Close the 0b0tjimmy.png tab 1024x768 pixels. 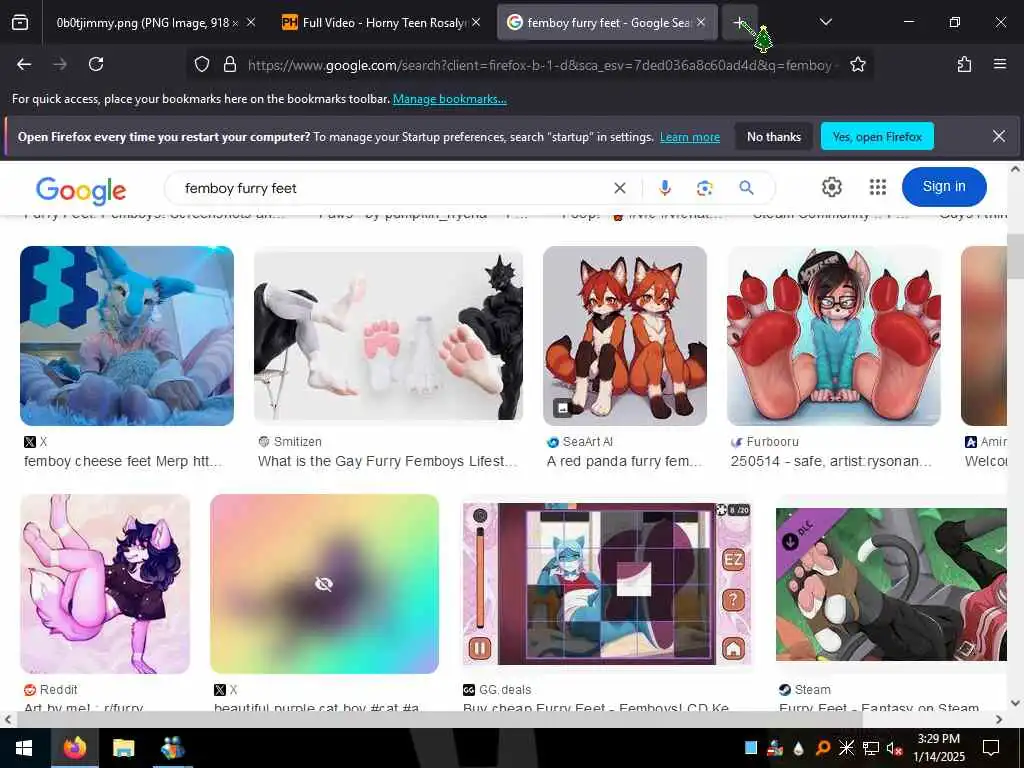pos(251,23)
